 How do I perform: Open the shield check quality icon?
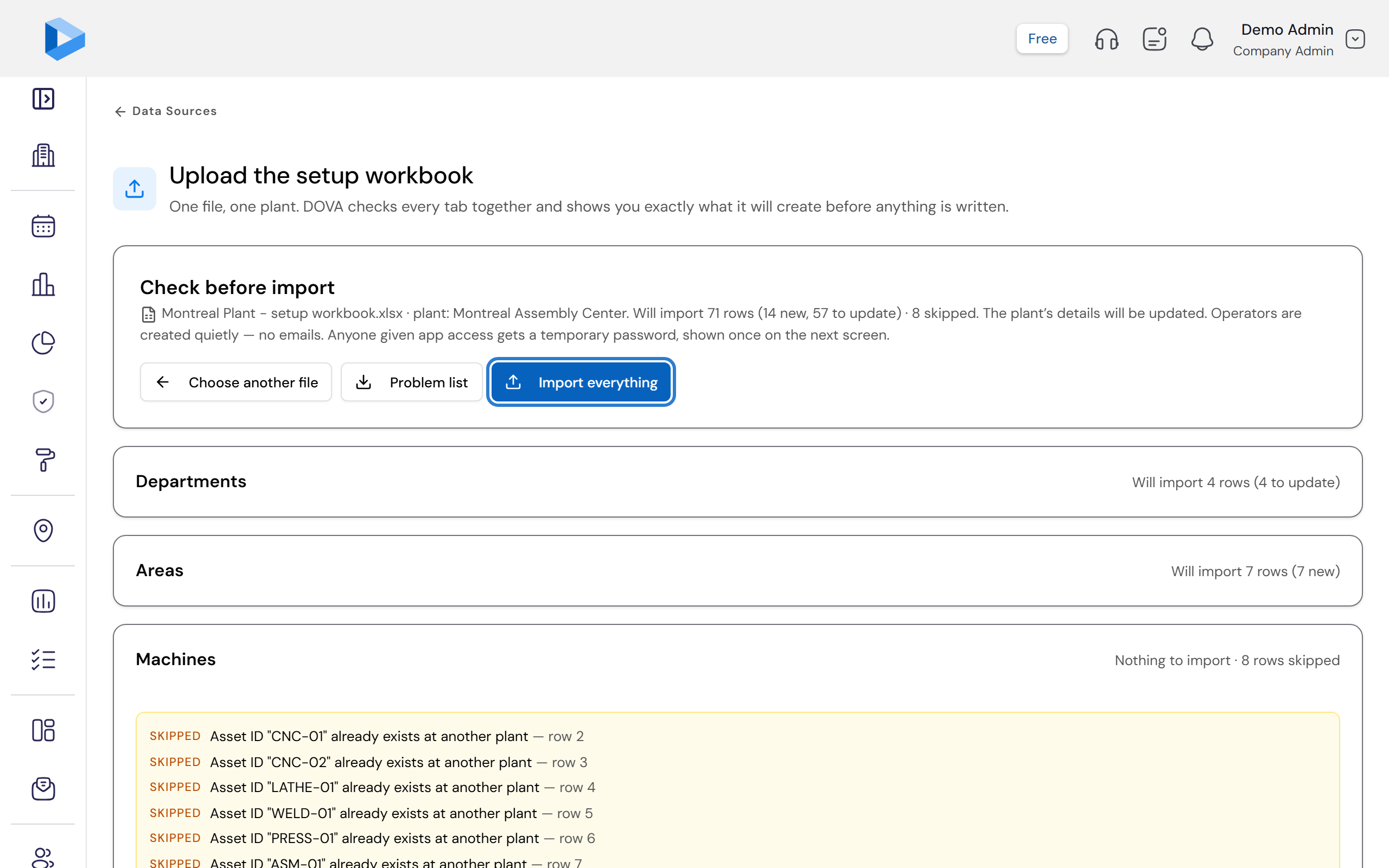click(43, 401)
